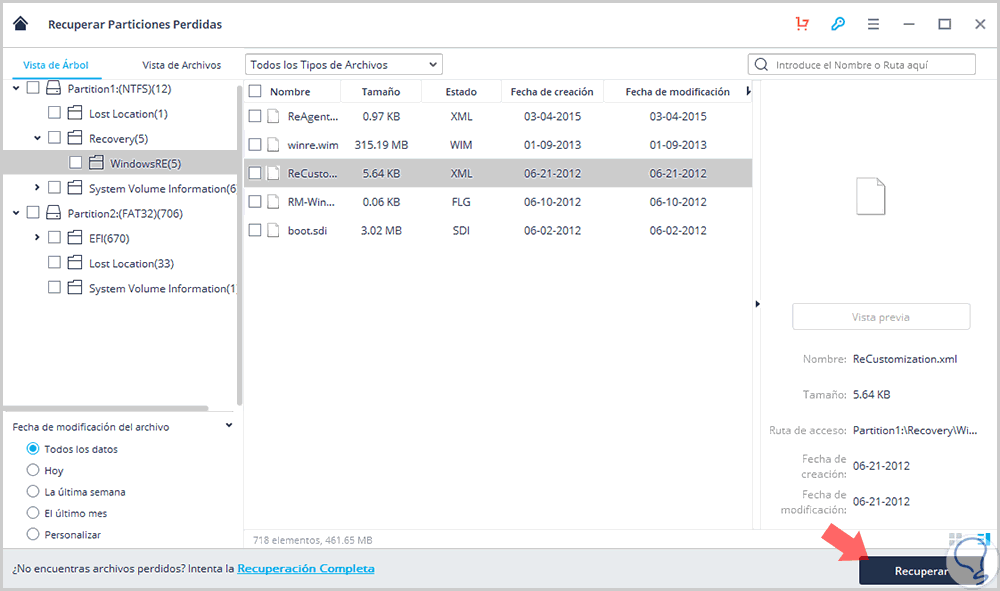
Task: Check the WindowsRE(5) checkbox
Action: click(x=75, y=163)
